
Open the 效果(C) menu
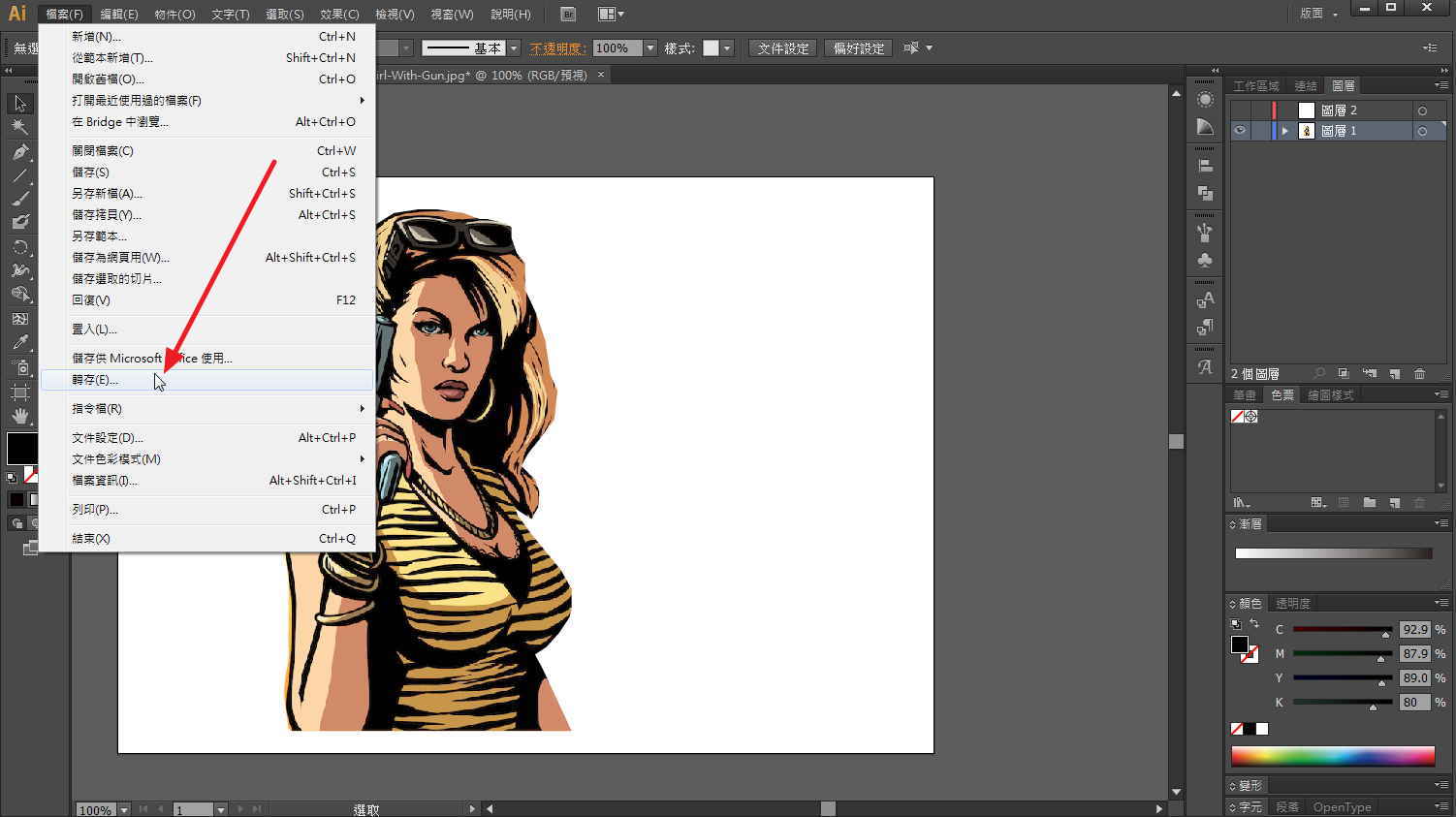(x=339, y=14)
